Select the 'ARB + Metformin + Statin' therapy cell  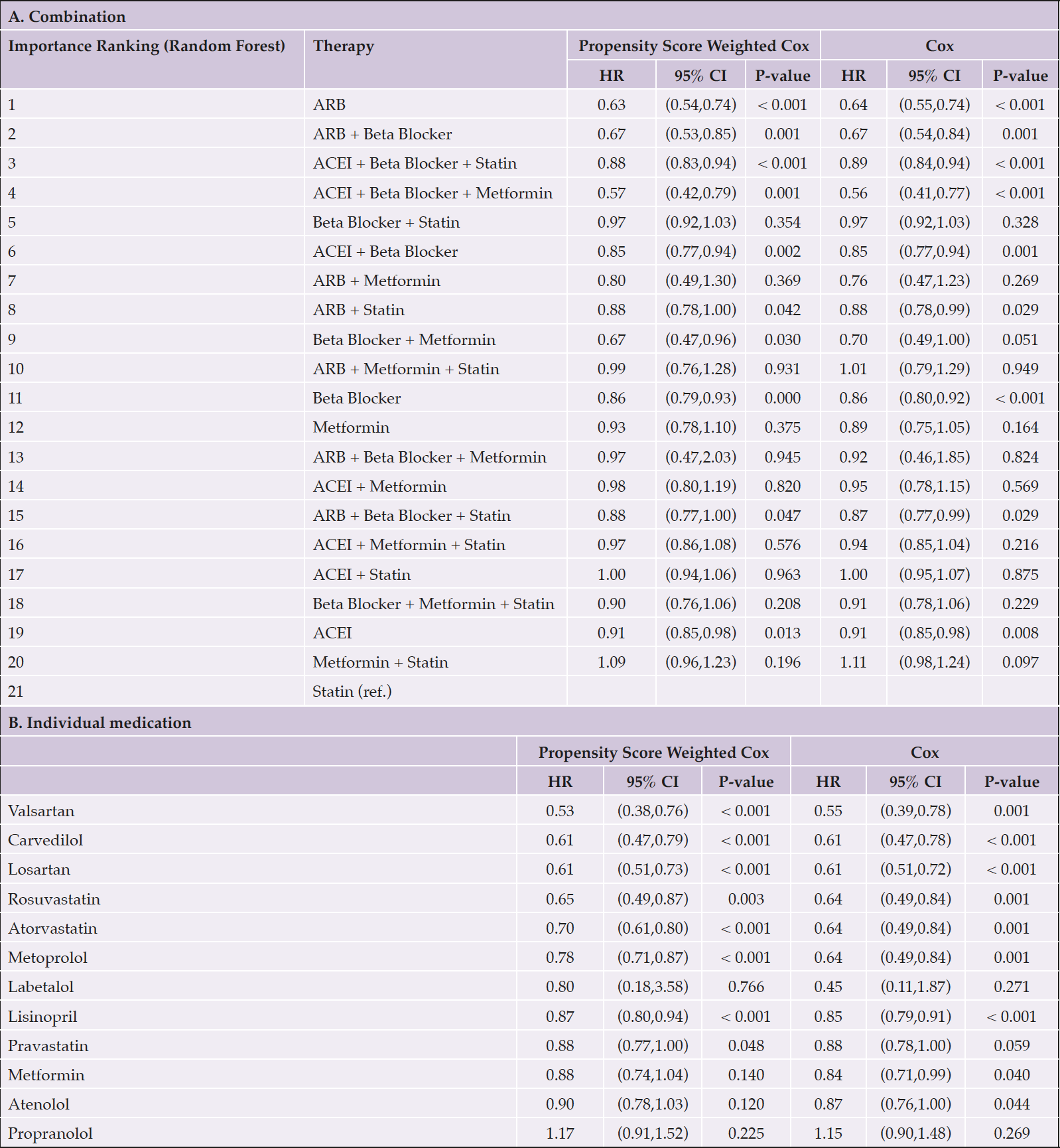point(406,369)
